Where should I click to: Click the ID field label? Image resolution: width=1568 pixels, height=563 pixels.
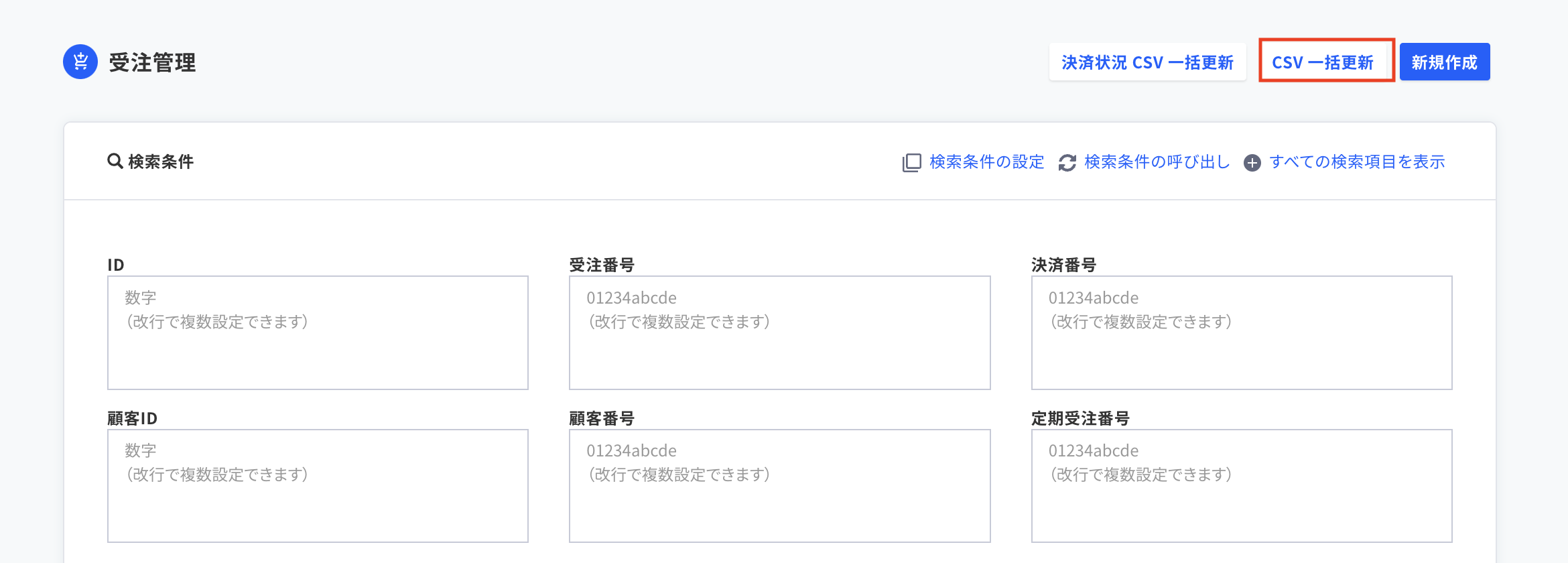[116, 265]
